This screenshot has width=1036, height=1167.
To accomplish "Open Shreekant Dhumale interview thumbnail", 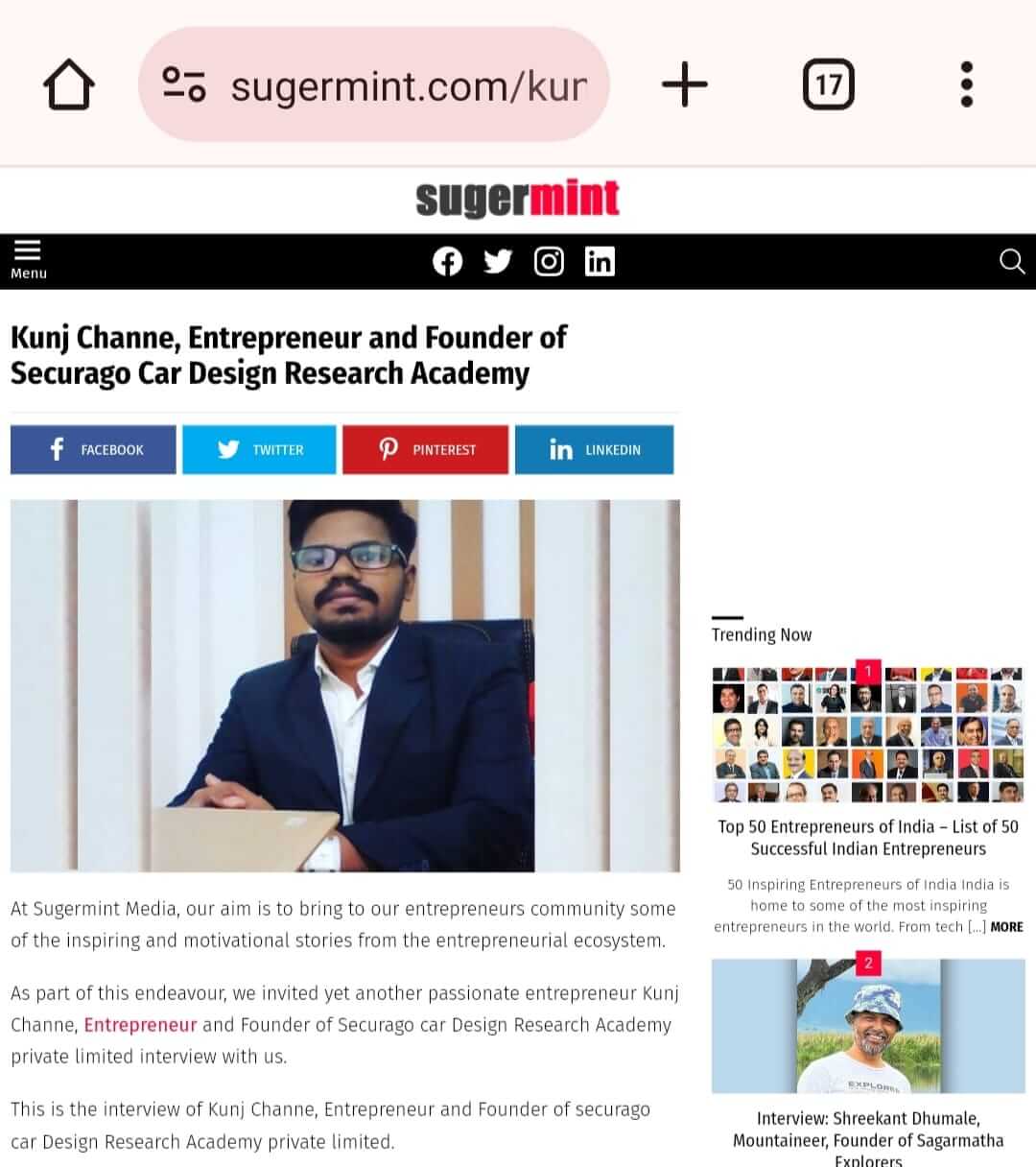I will click(x=868, y=1026).
